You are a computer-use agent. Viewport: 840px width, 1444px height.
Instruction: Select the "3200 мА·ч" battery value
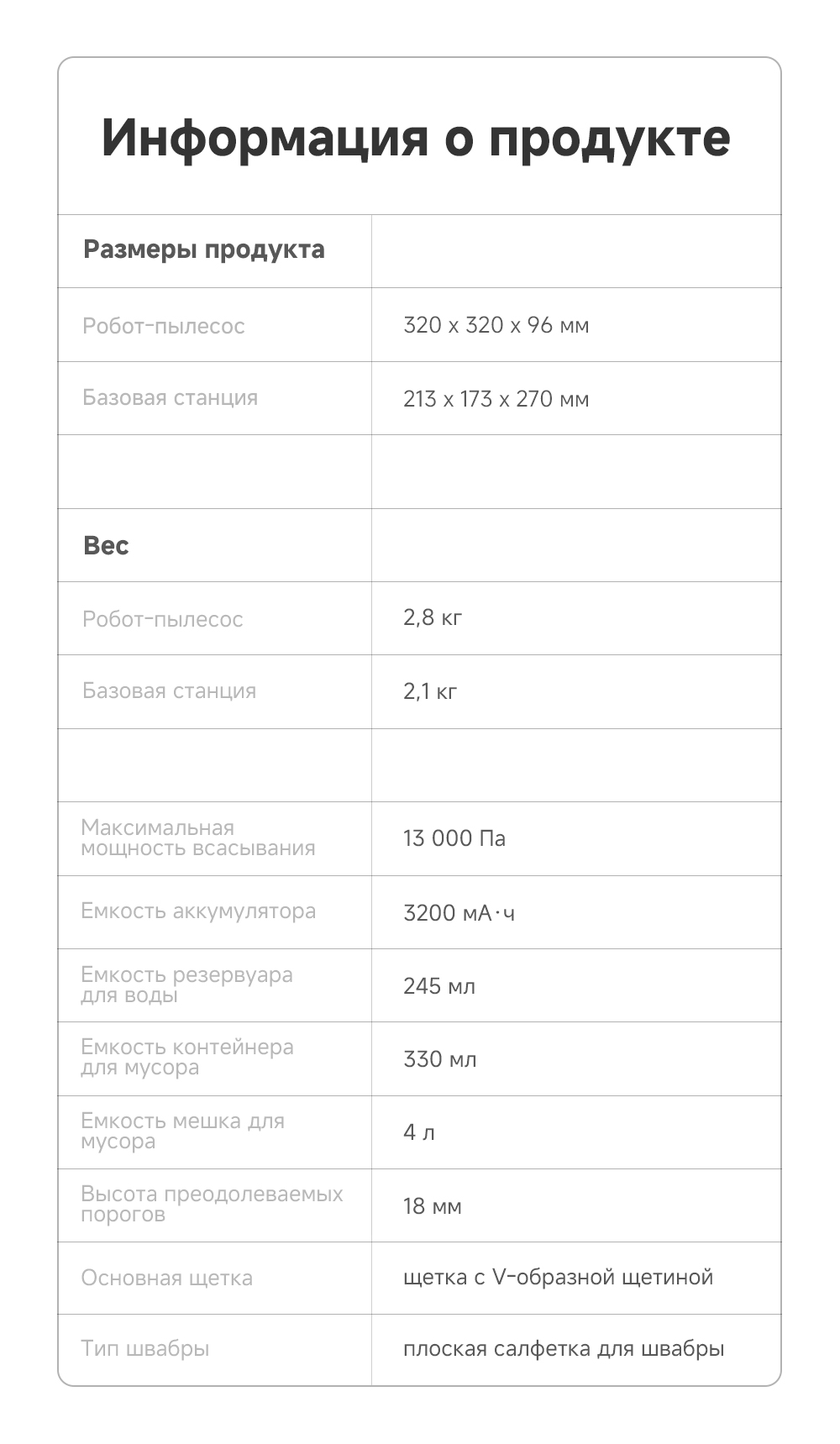[x=459, y=912]
